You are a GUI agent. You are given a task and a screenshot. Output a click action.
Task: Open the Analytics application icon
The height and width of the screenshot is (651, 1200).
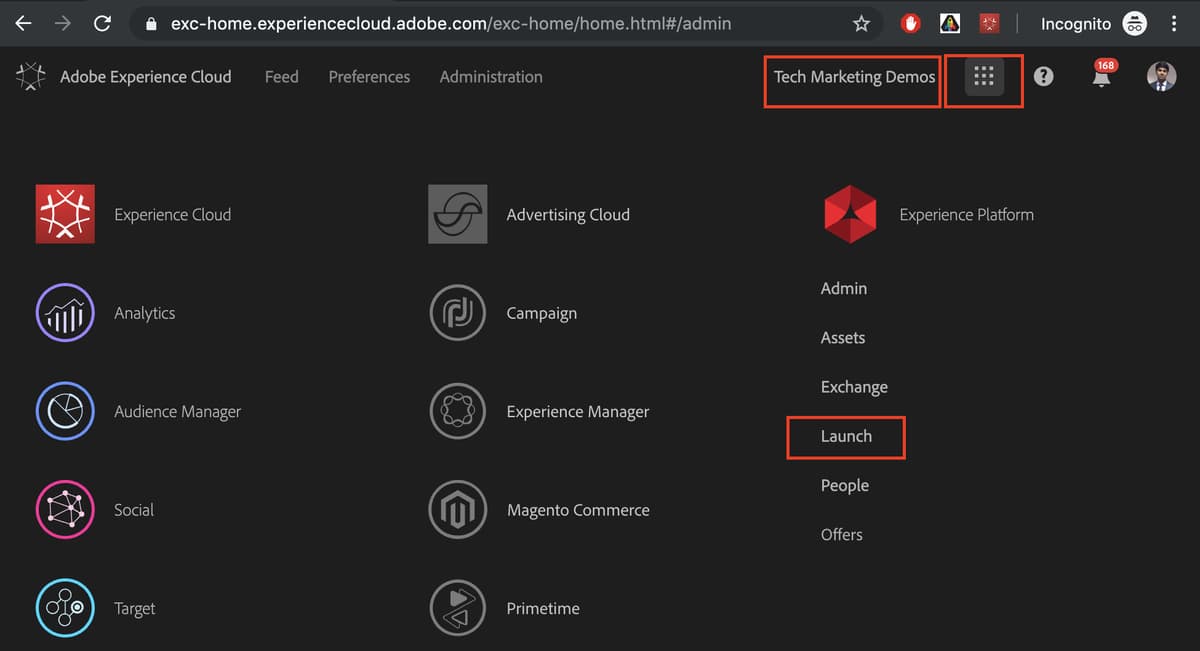(x=64, y=312)
